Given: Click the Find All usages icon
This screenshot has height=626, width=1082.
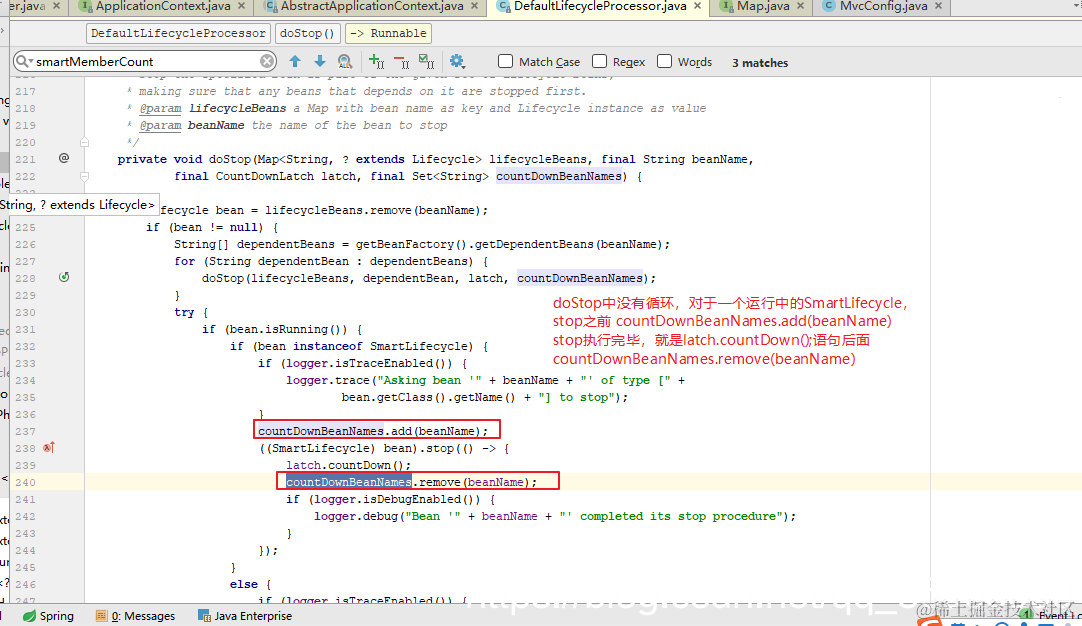Looking at the screenshot, I should point(345,61).
